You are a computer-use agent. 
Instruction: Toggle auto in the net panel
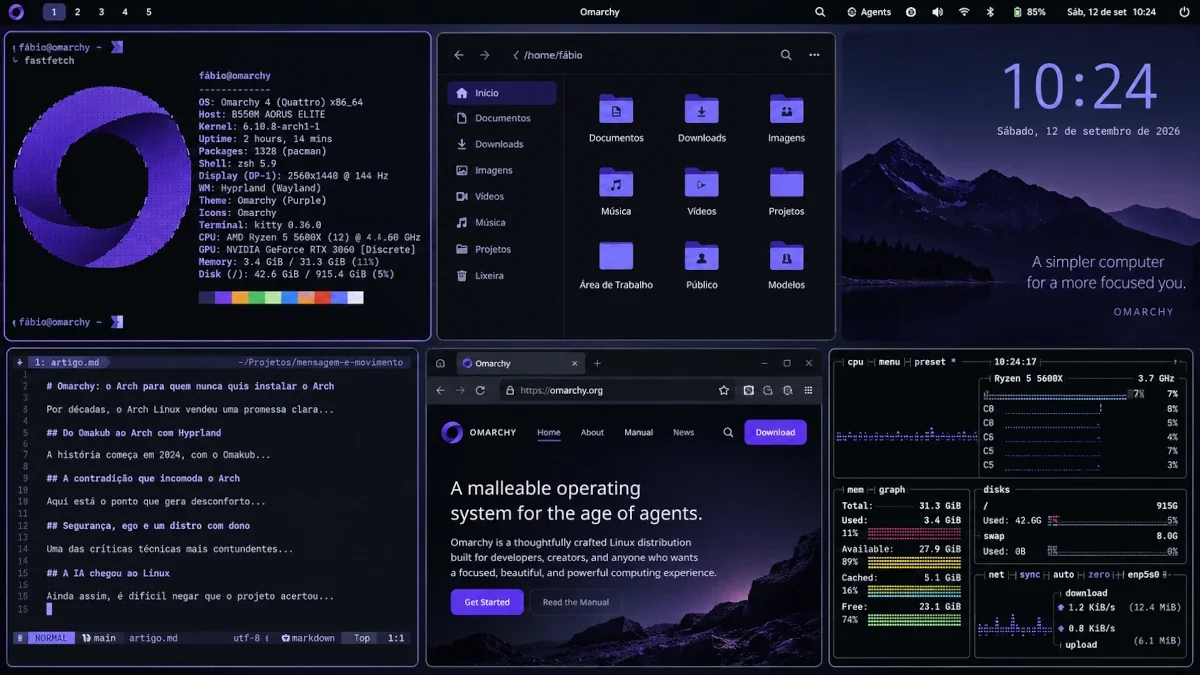pos(1064,575)
